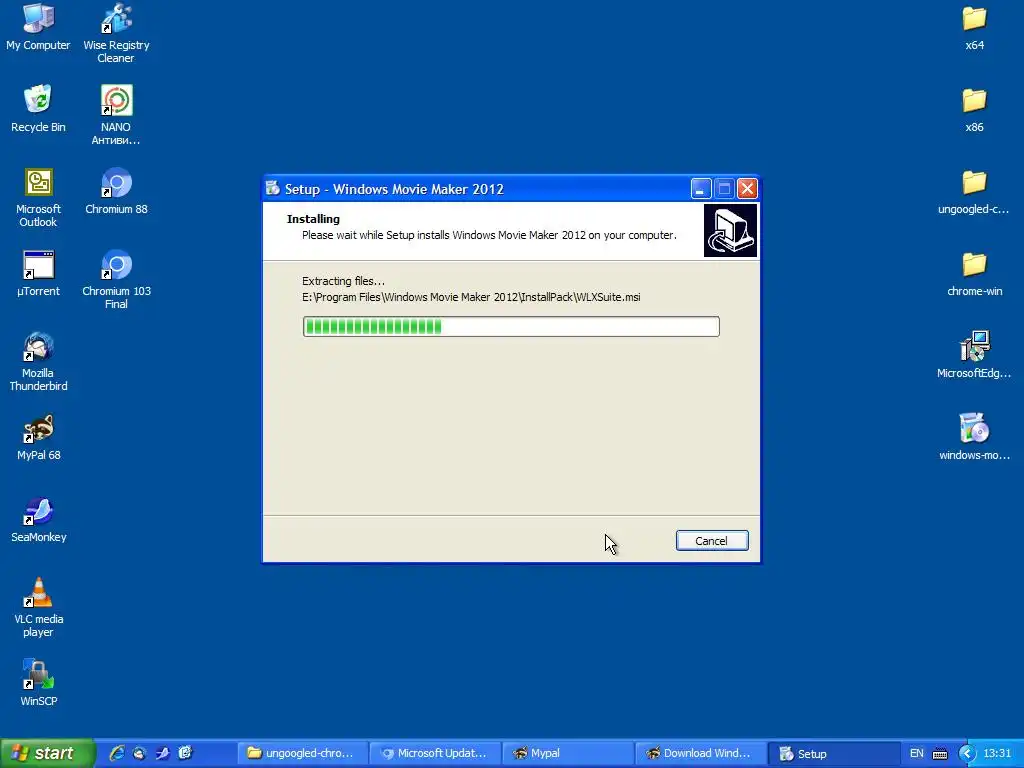Viewport: 1024px width, 768px height.
Task: Switch to the Mypal taskbar button
Action: click(x=568, y=753)
